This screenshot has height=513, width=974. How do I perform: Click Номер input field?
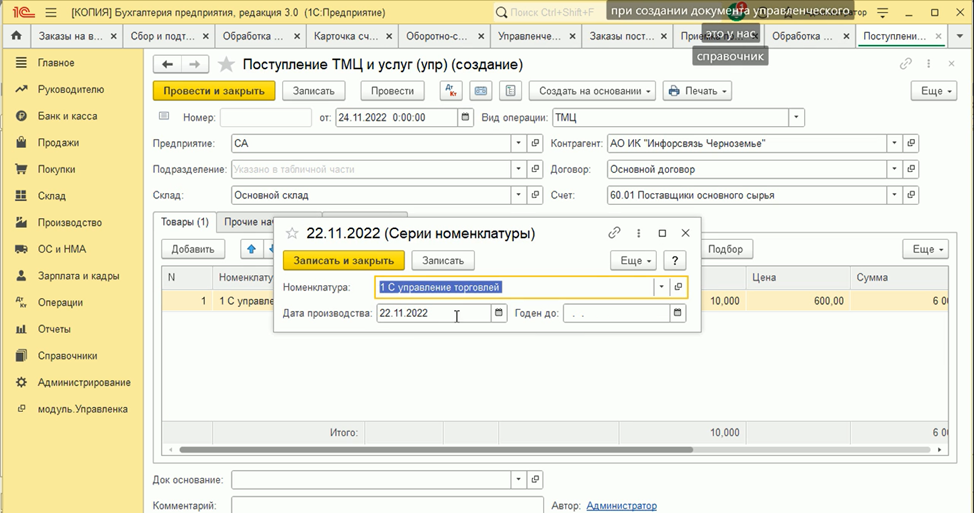(266, 117)
